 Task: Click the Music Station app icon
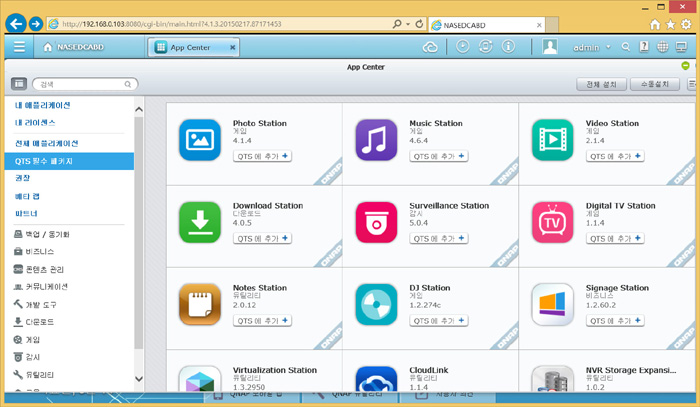click(376, 140)
